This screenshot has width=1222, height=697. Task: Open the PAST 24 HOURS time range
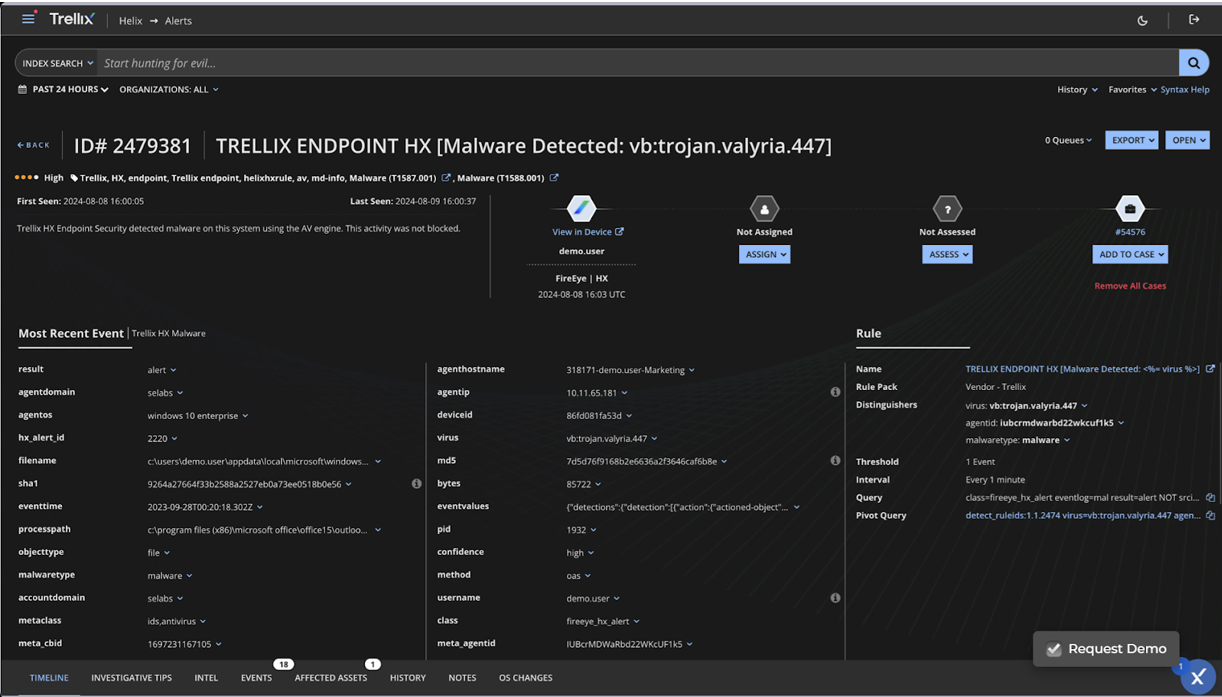64,89
